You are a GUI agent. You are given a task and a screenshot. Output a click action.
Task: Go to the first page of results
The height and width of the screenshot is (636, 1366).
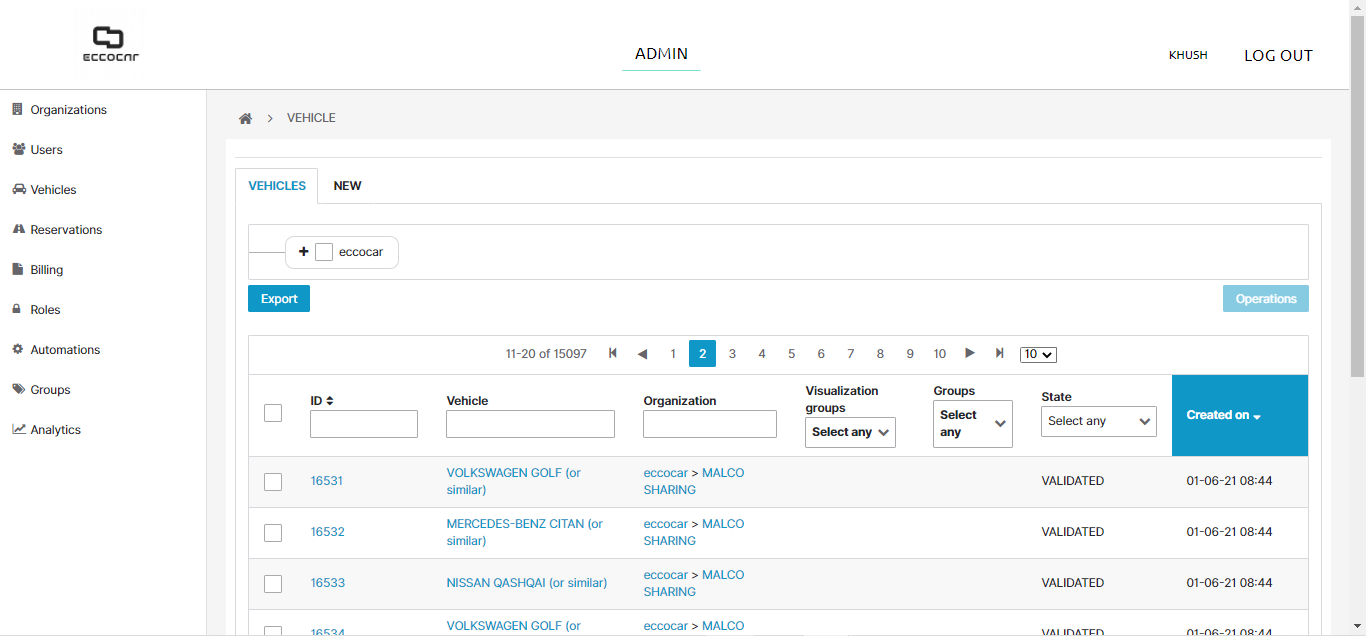tap(613, 354)
